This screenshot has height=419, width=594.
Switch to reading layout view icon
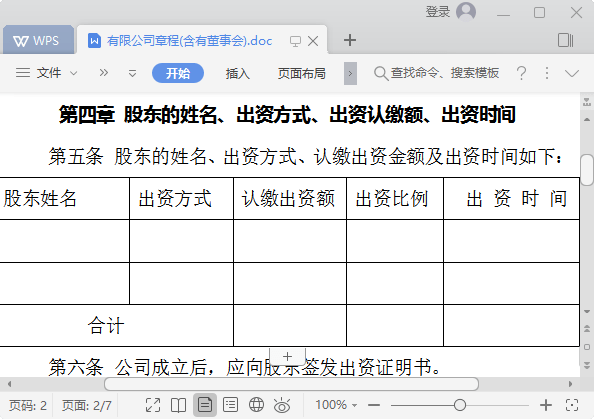pyautogui.click(x=178, y=405)
